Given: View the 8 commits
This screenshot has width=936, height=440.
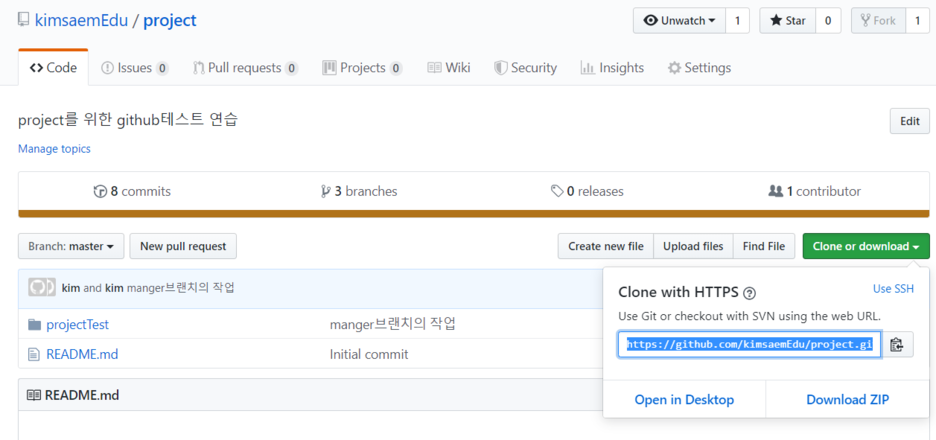Looking at the screenshot, I should pyautogui.click(x=132, y=192).
